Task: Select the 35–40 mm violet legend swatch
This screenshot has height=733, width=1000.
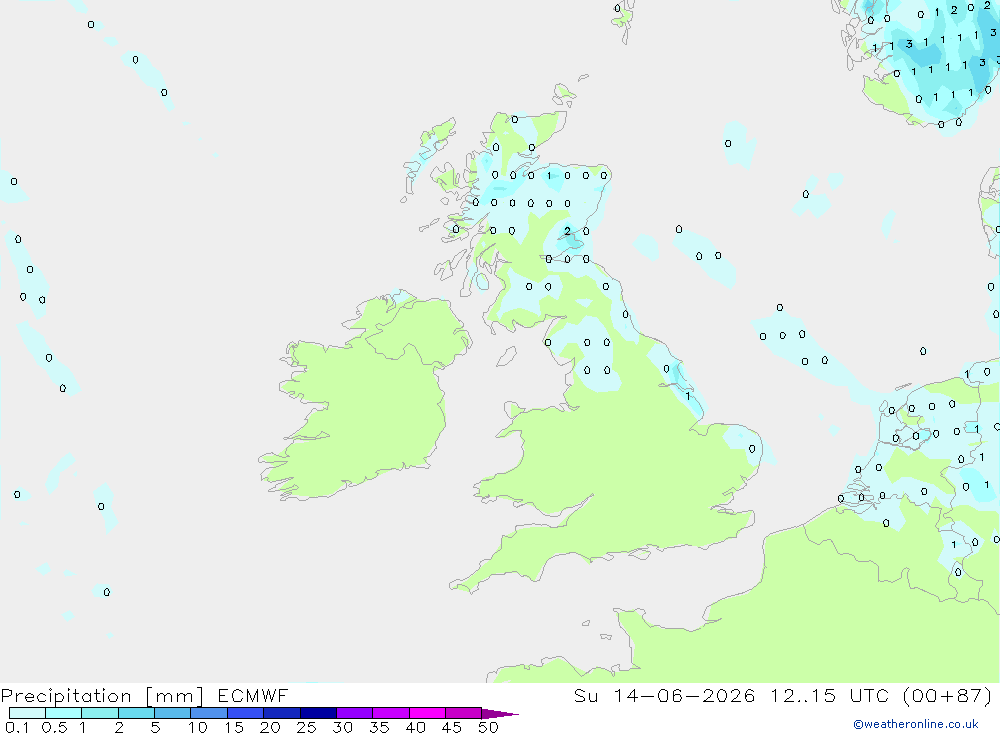Action: click(390, 713)
